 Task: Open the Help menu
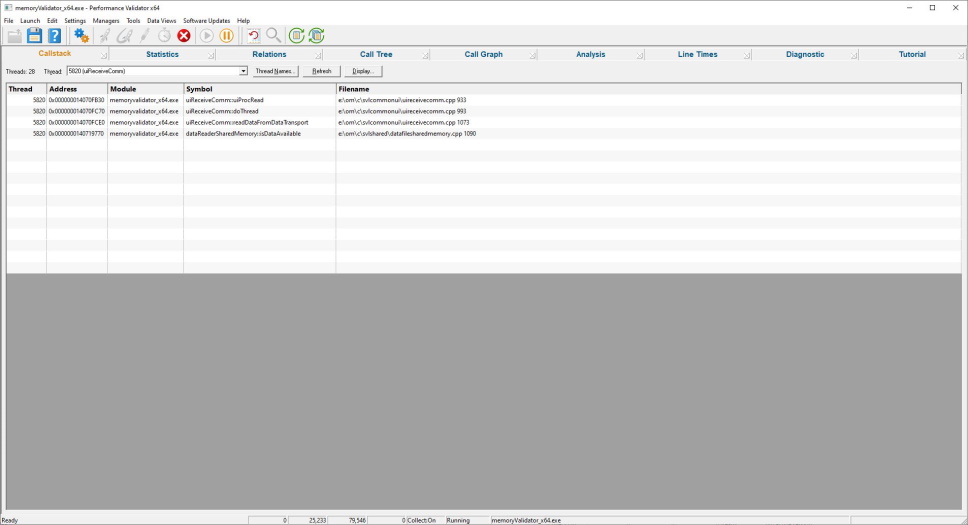243,20
